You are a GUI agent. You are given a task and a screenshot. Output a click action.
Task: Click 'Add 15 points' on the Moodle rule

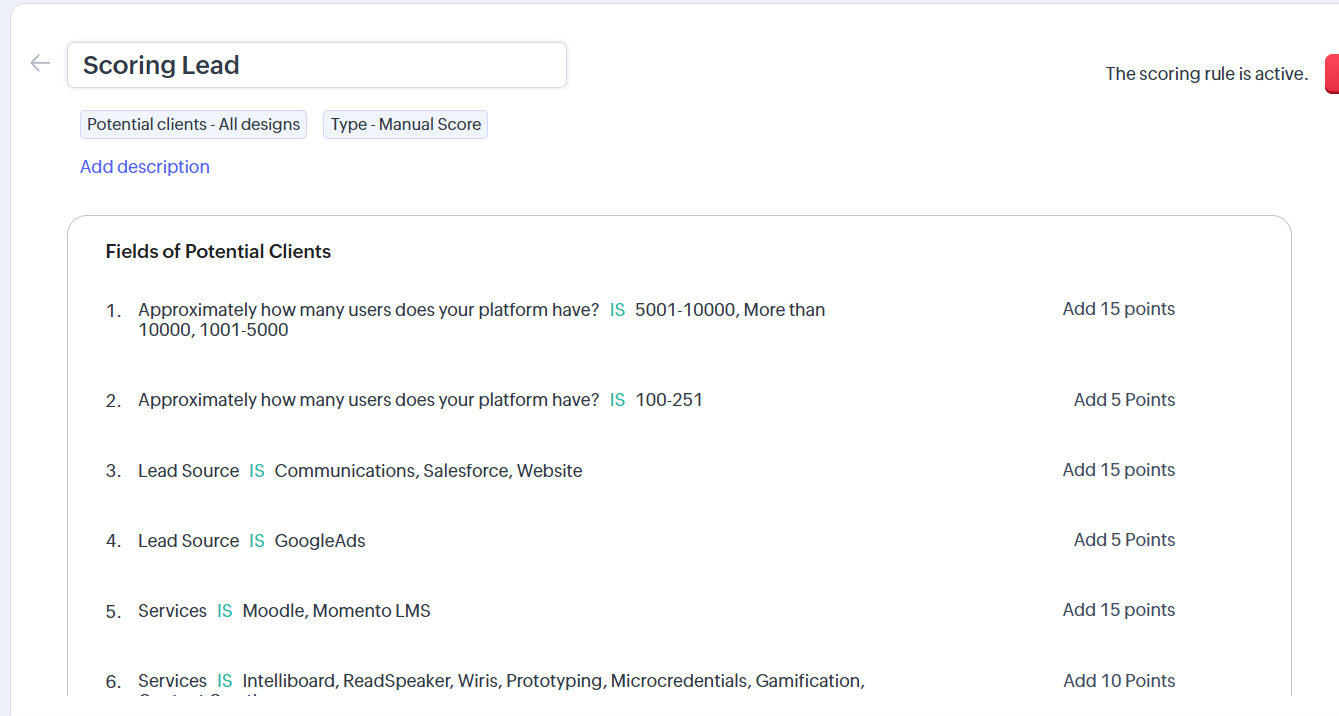pyautogui.click(x=1118, y=610)
